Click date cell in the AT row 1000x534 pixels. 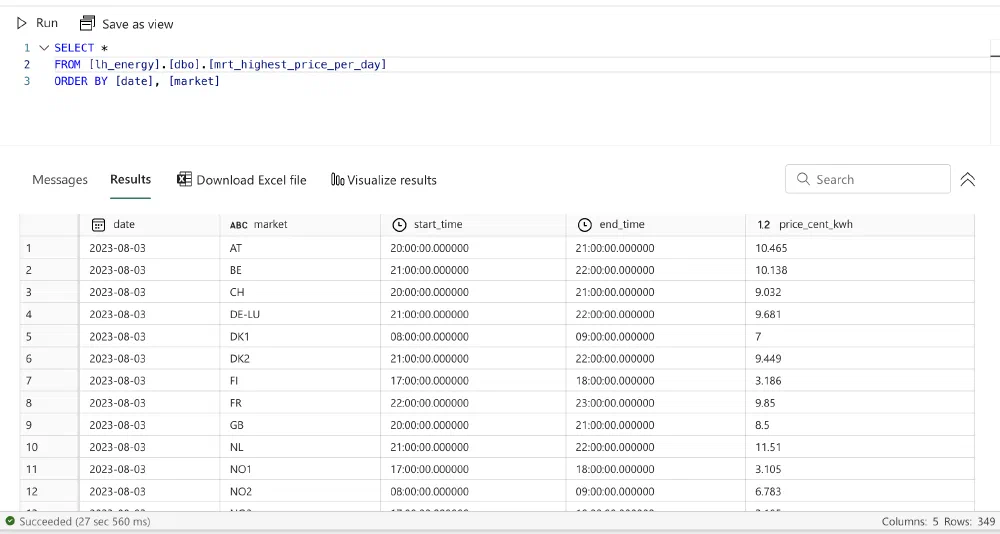[x=149, y=248]
